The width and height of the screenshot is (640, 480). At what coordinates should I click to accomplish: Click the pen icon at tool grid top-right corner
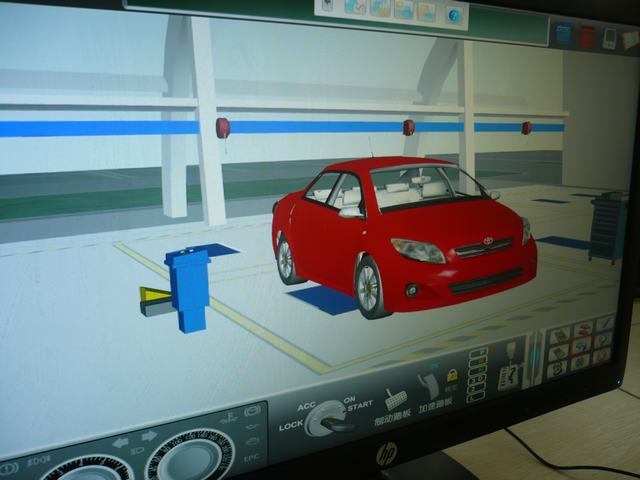coord(605,323)
